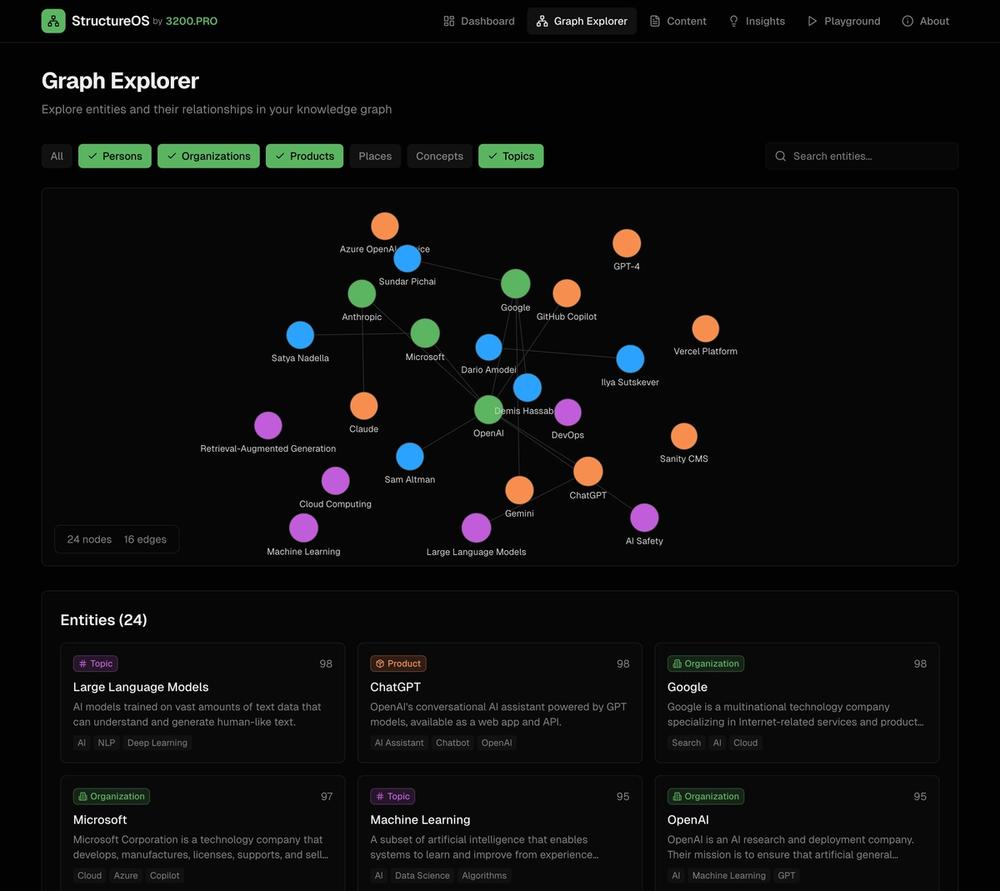Toggle the Persons filter off
This screenshot has height=891, width=1000.
pos(115,156)
